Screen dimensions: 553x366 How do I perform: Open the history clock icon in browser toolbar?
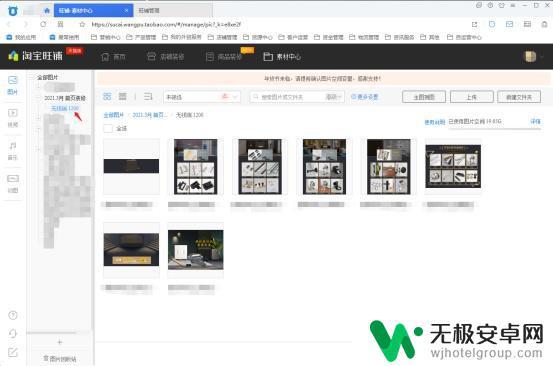coord(492,24)
